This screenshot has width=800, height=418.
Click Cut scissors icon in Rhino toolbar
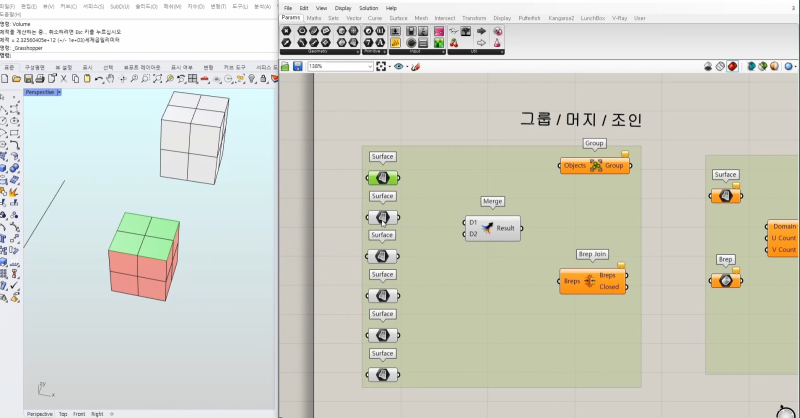64,79
